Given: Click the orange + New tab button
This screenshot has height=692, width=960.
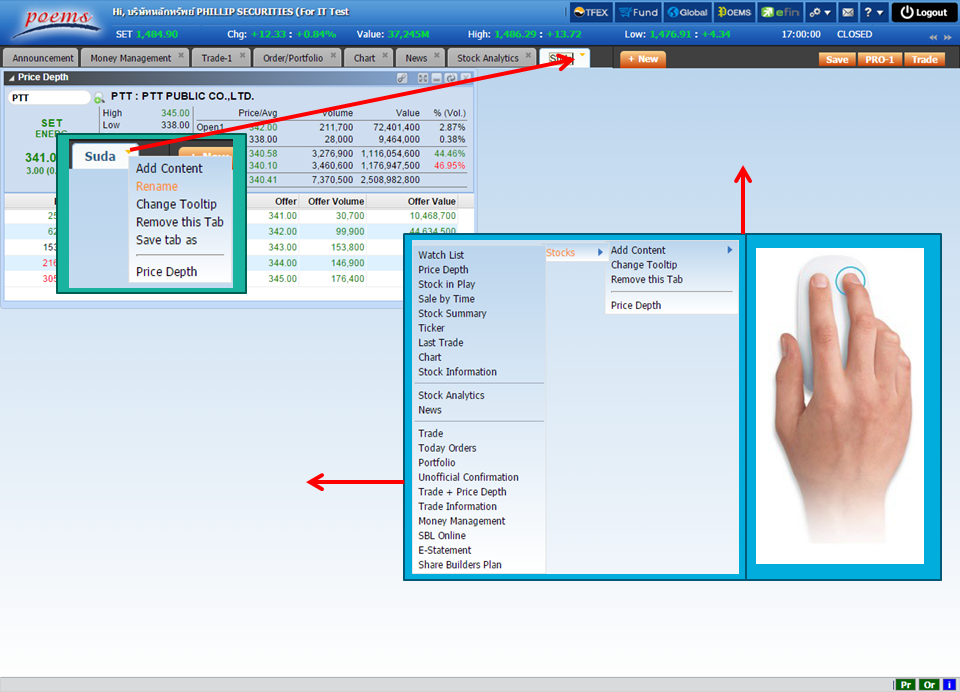Looking at the screenshot, I should tap(643, 59).
